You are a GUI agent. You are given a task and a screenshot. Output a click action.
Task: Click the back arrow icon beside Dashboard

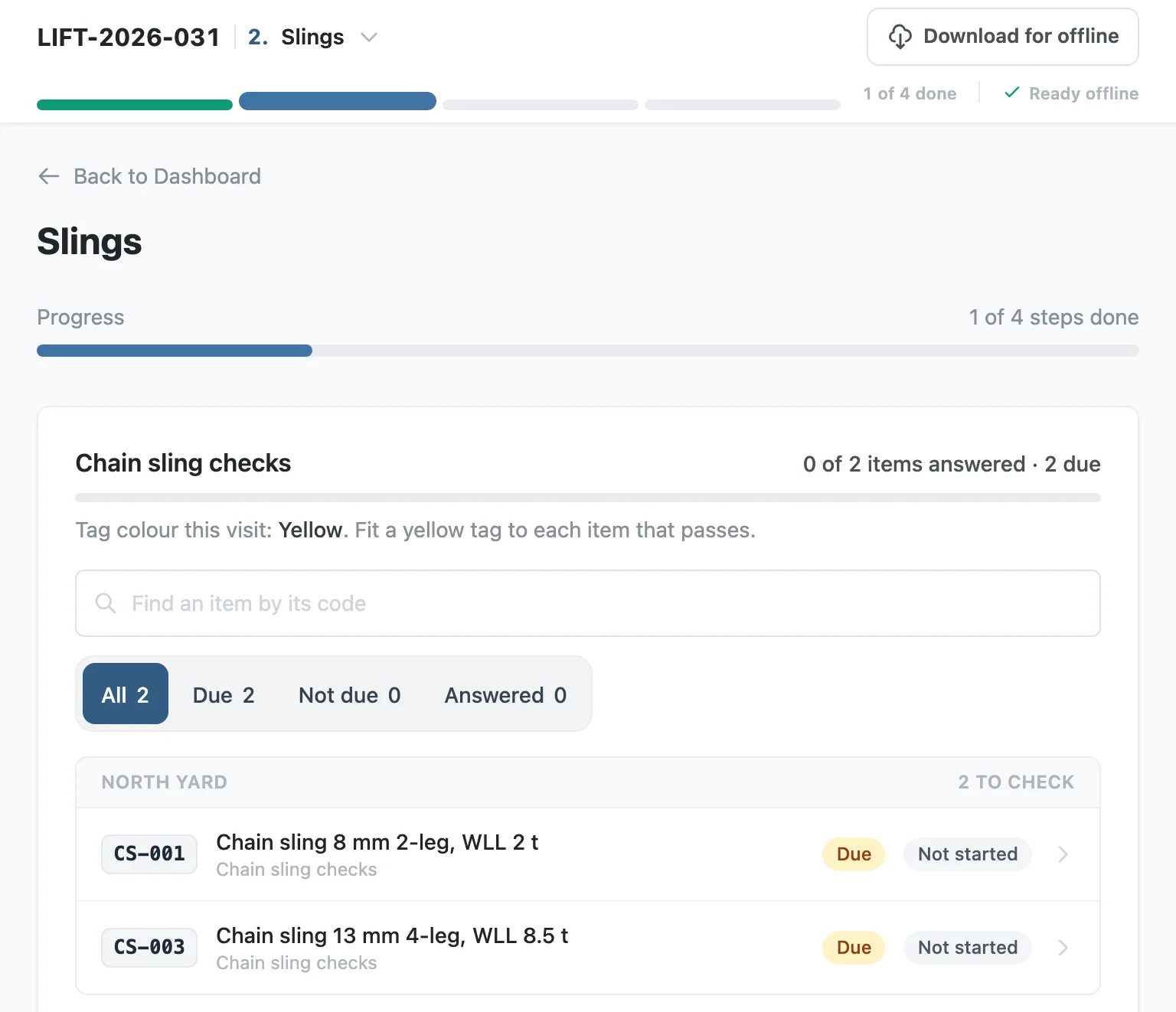[49, 176]
